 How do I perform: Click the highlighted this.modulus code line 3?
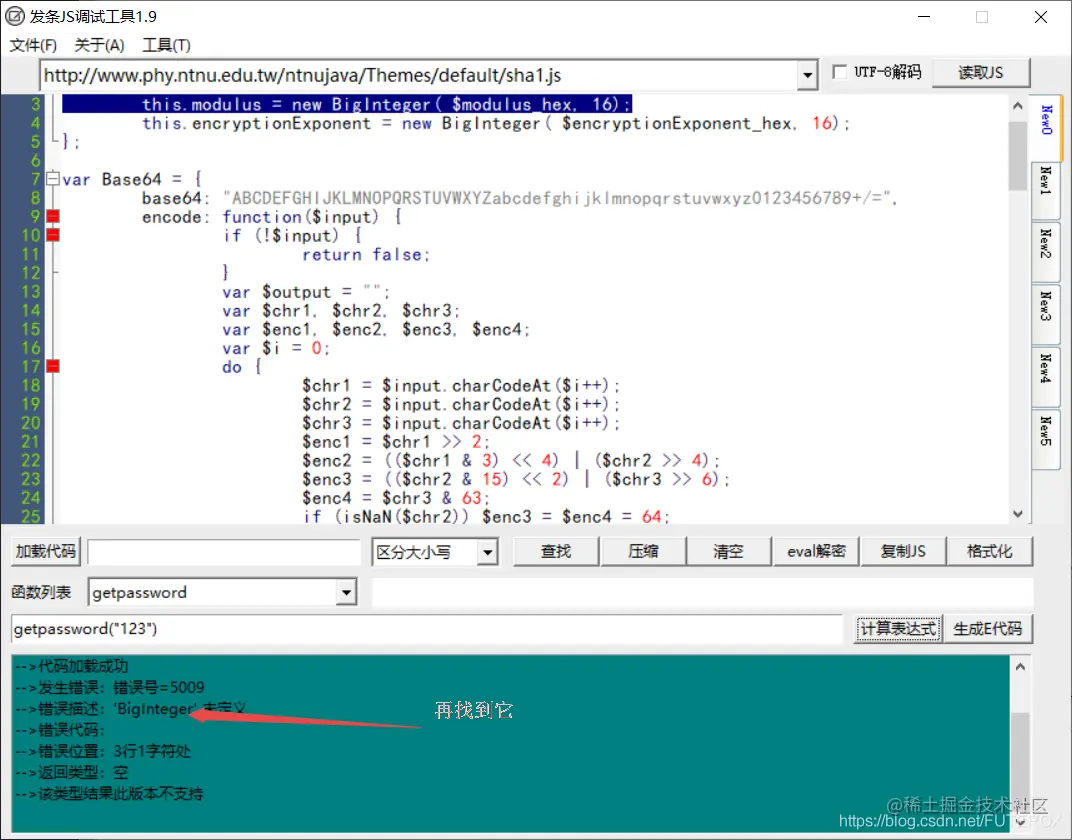click(347, 104)
